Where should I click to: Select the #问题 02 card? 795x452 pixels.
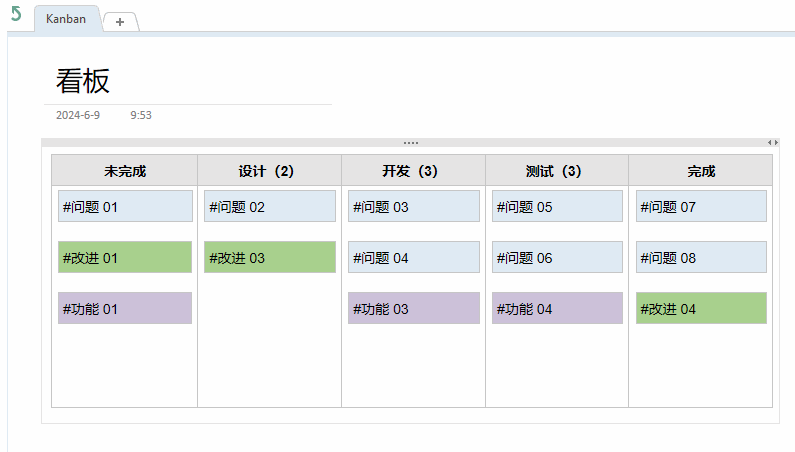(x=270, y=206)
